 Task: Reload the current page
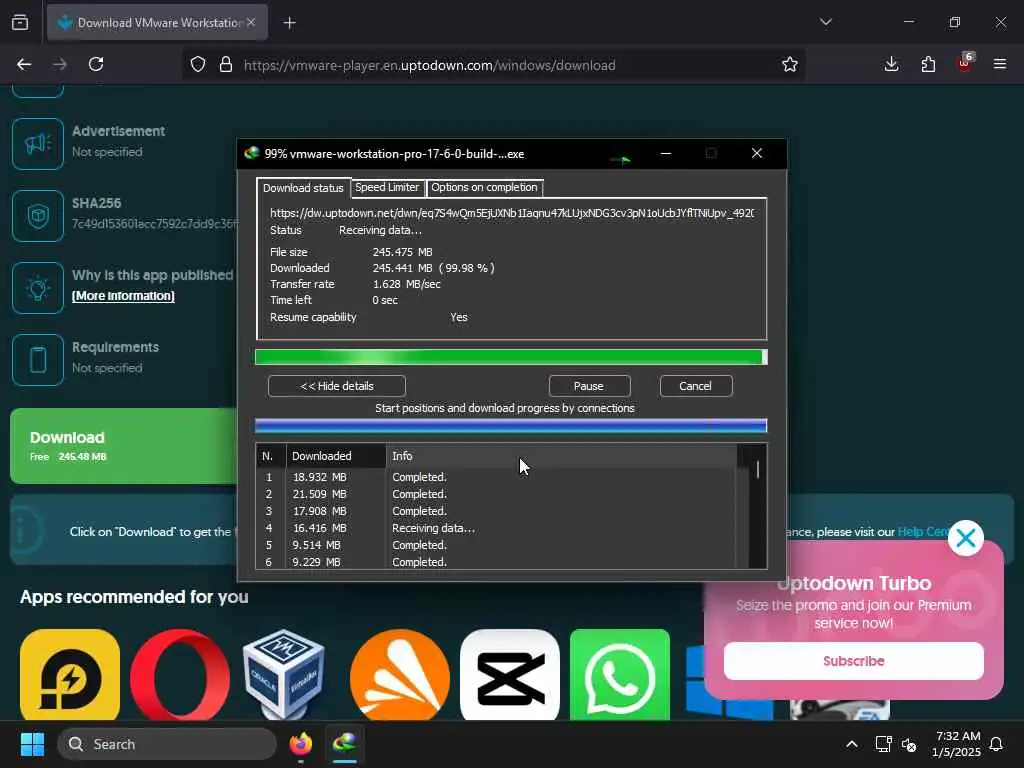coord(96,64)
